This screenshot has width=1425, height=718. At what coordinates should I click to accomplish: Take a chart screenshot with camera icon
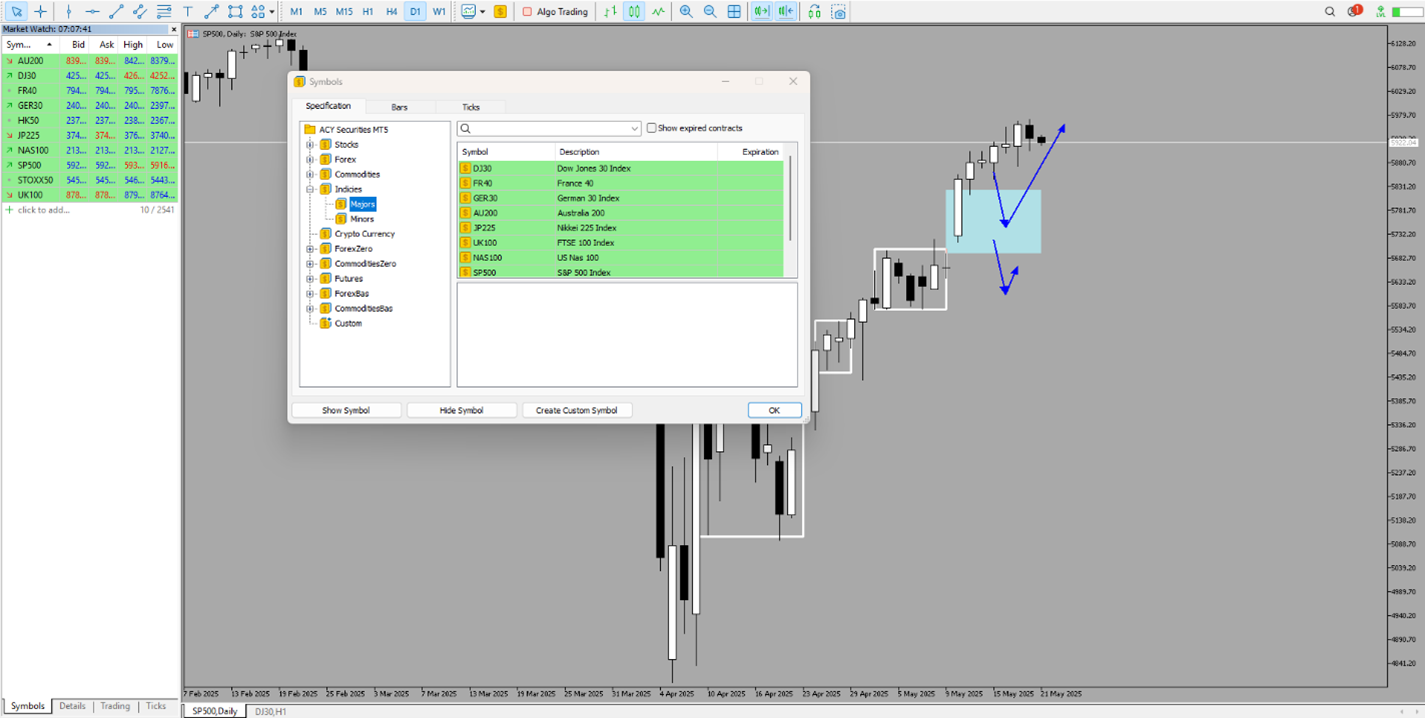(x=839, y=12)
